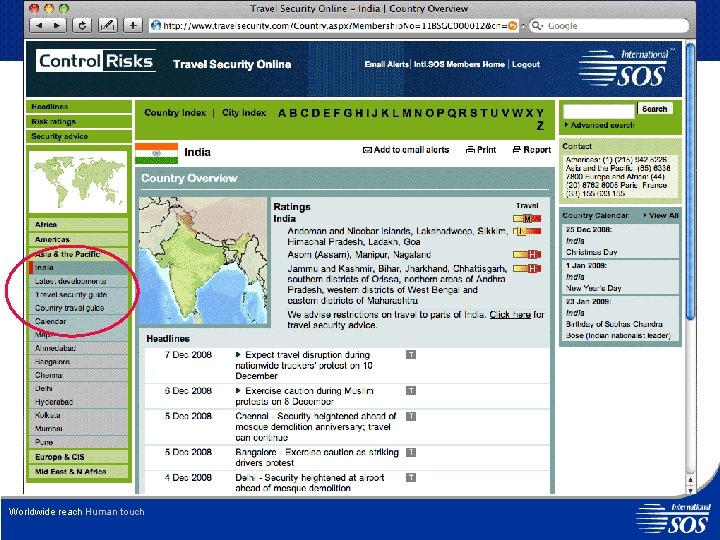This screenshot has height=540, width=720.
Task: Click the printer icon next to Print
Action: (x=470, y=150)
